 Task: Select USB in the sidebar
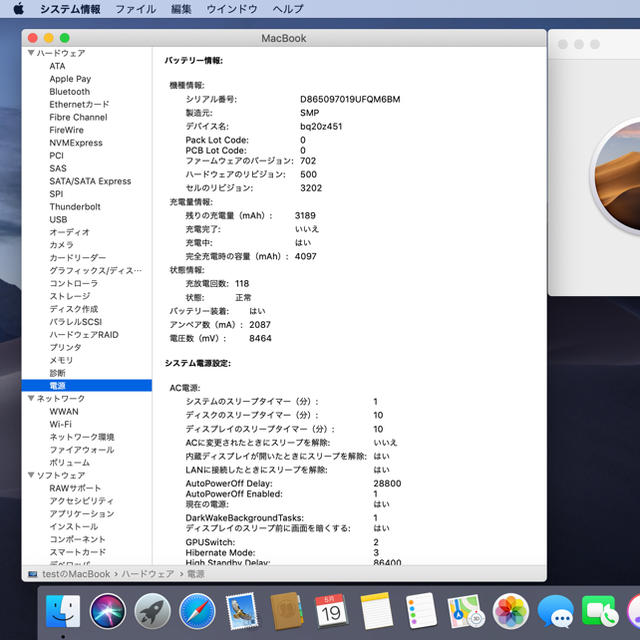[58, 220]
